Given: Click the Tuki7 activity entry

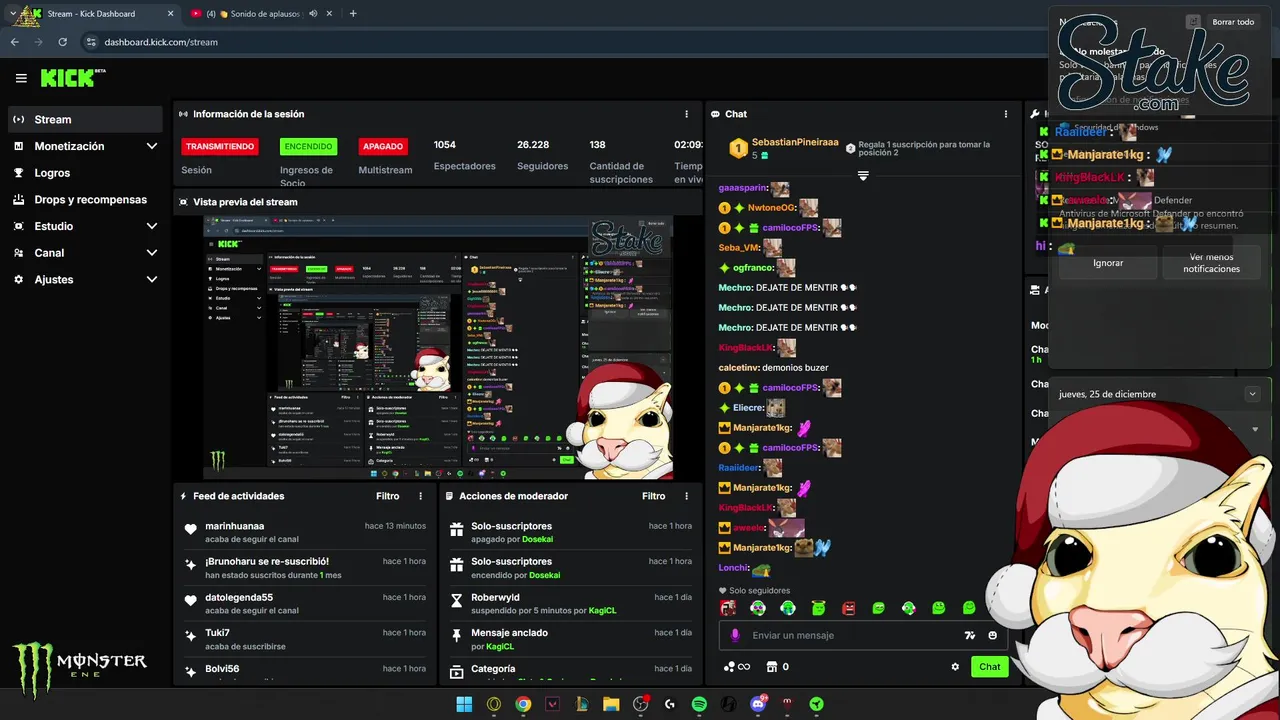Looking at the screenshot, I should 305,639.
